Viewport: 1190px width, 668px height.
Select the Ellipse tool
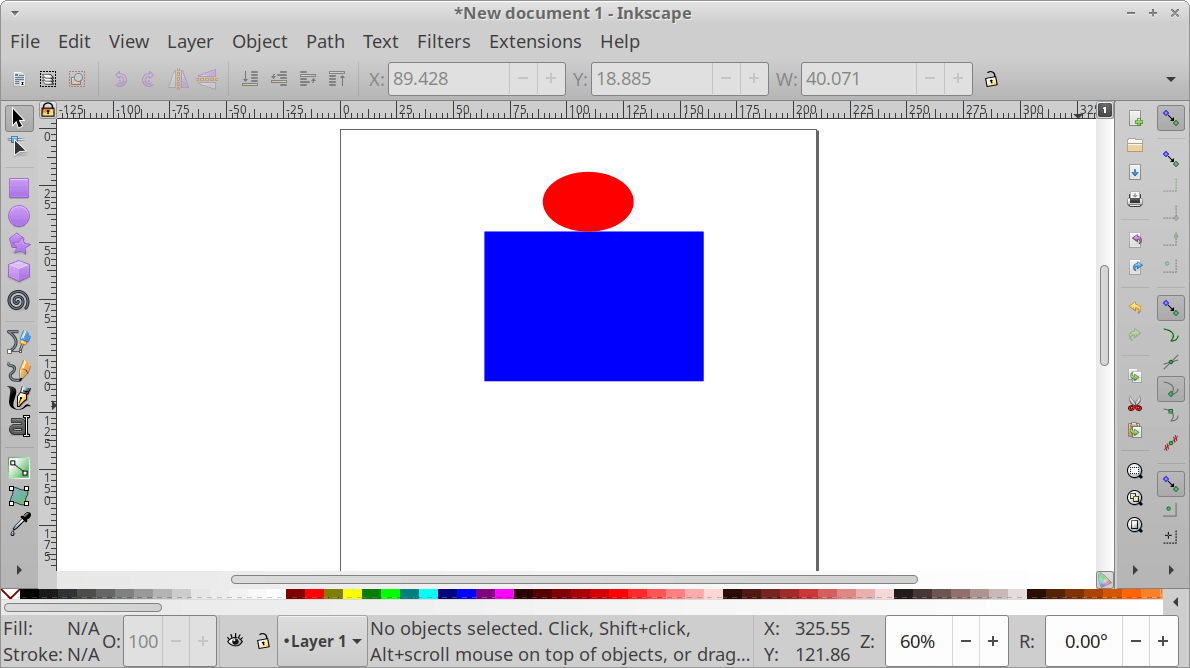(x=19, y=215)
